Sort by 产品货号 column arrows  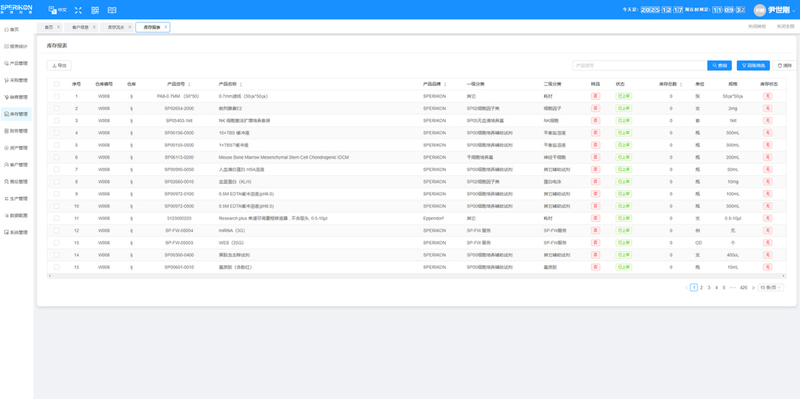click(x=189, y=84)
